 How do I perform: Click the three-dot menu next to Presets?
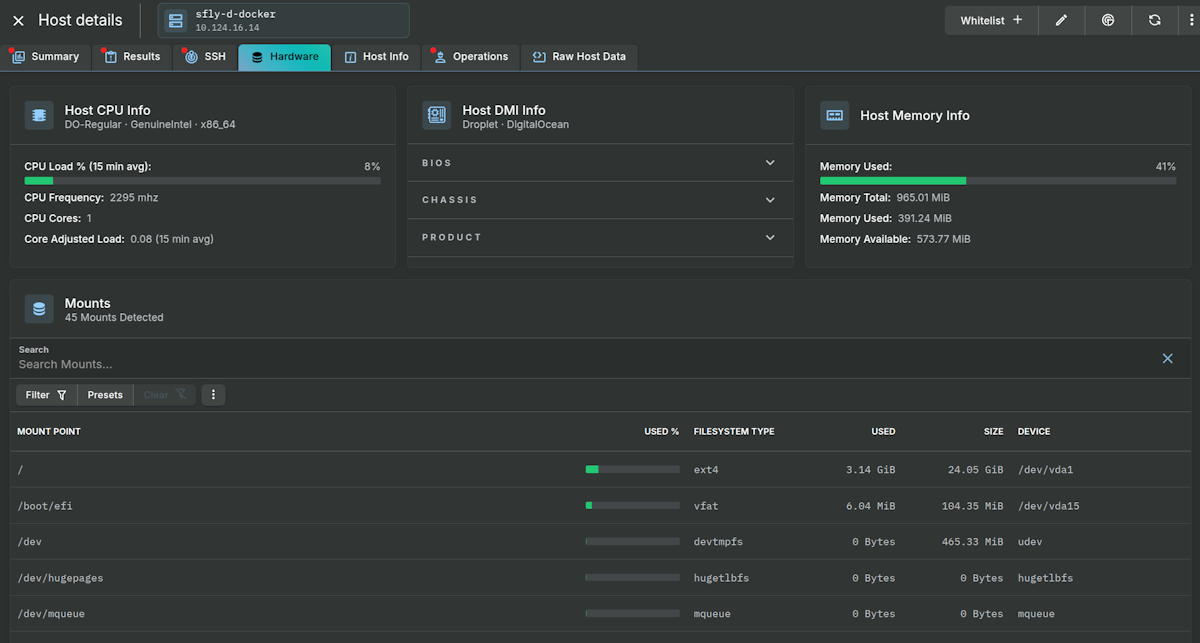tap(213, 394)
